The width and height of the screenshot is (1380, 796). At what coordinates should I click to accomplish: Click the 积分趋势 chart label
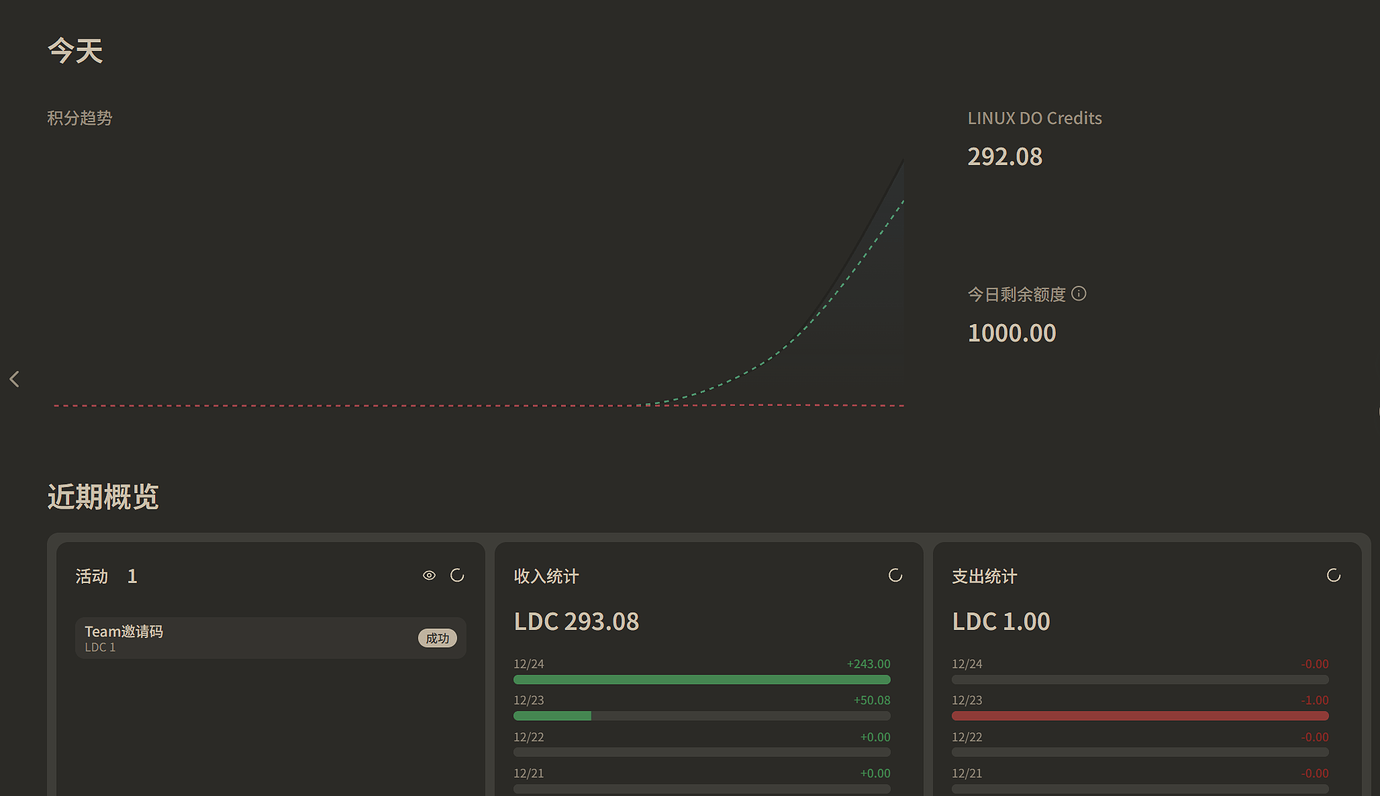(x=80, y=118)
